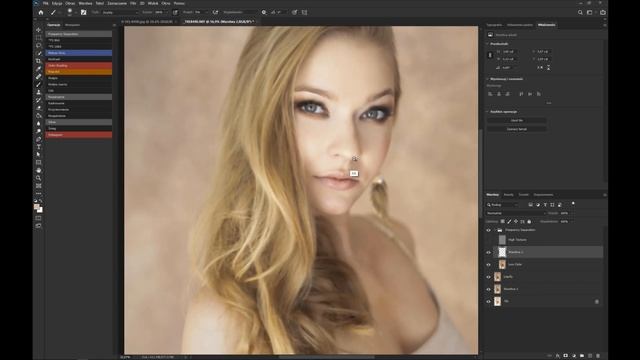The width and height of the screenshot is (640, 360).
Task: Select the Zoom tool in the toolbox
Action: [38, 178]
